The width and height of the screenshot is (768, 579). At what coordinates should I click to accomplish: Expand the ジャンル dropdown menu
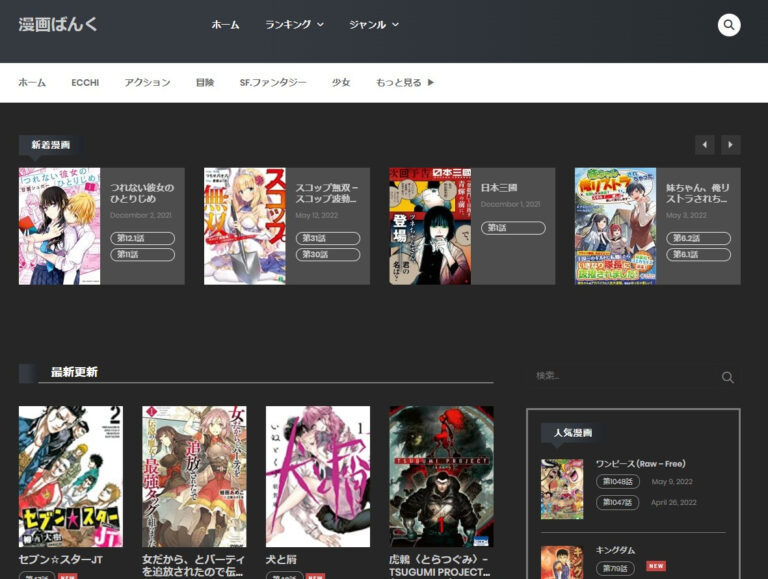click(x=374, y=25)
